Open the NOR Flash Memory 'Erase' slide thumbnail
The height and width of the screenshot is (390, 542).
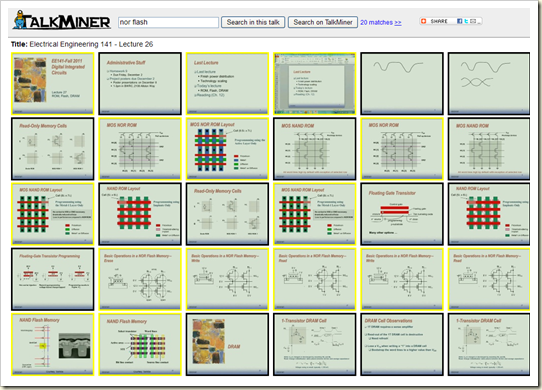140,279
